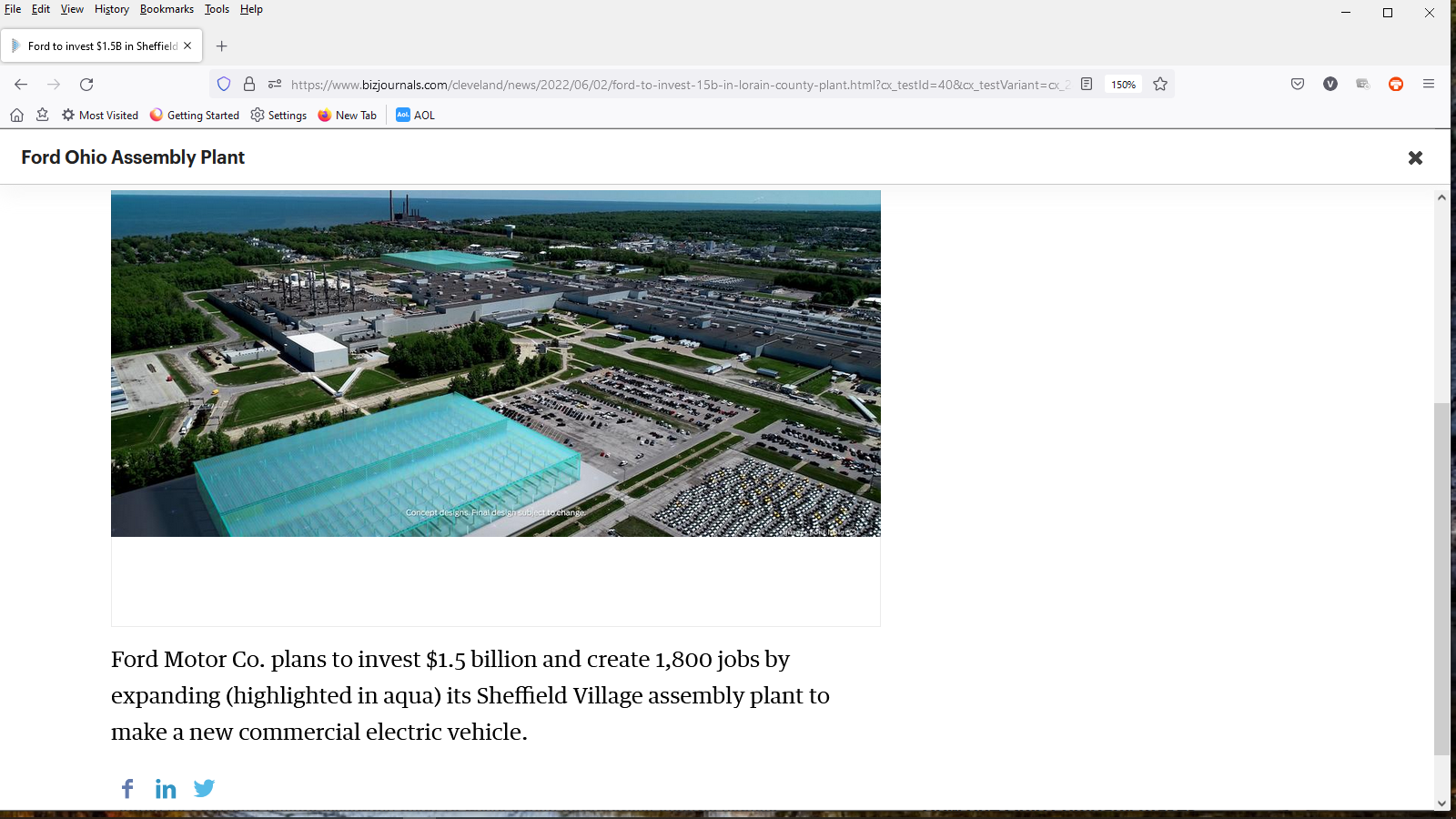1456x819 pixels.
Task: Open the New Tab bookmark
Action: [347, 116]
